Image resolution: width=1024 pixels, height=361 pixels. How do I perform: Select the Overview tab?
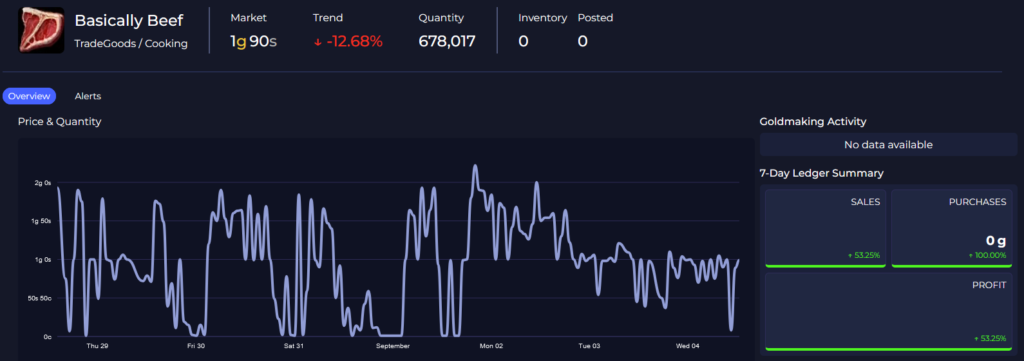(29, 96)
